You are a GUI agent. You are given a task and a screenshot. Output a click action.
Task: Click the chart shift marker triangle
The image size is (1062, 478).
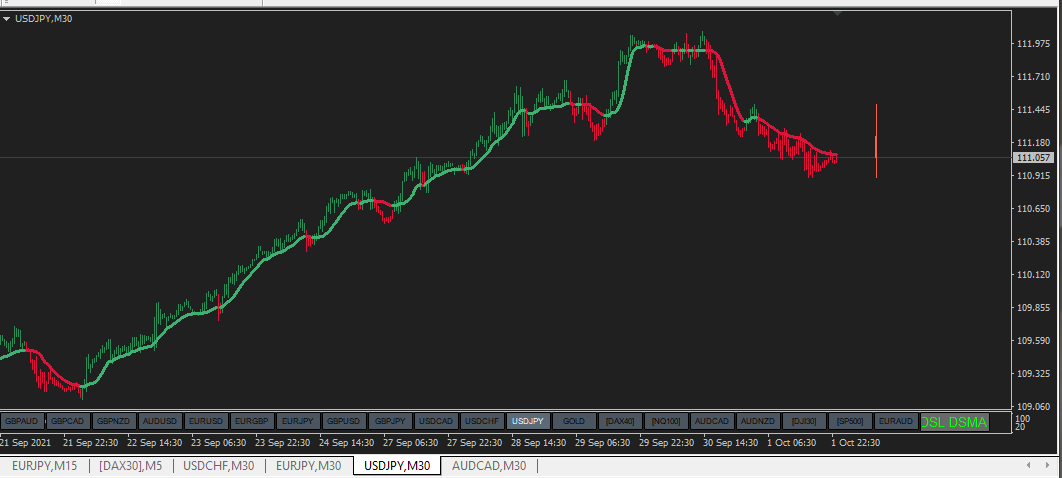[x=837, y=13]
